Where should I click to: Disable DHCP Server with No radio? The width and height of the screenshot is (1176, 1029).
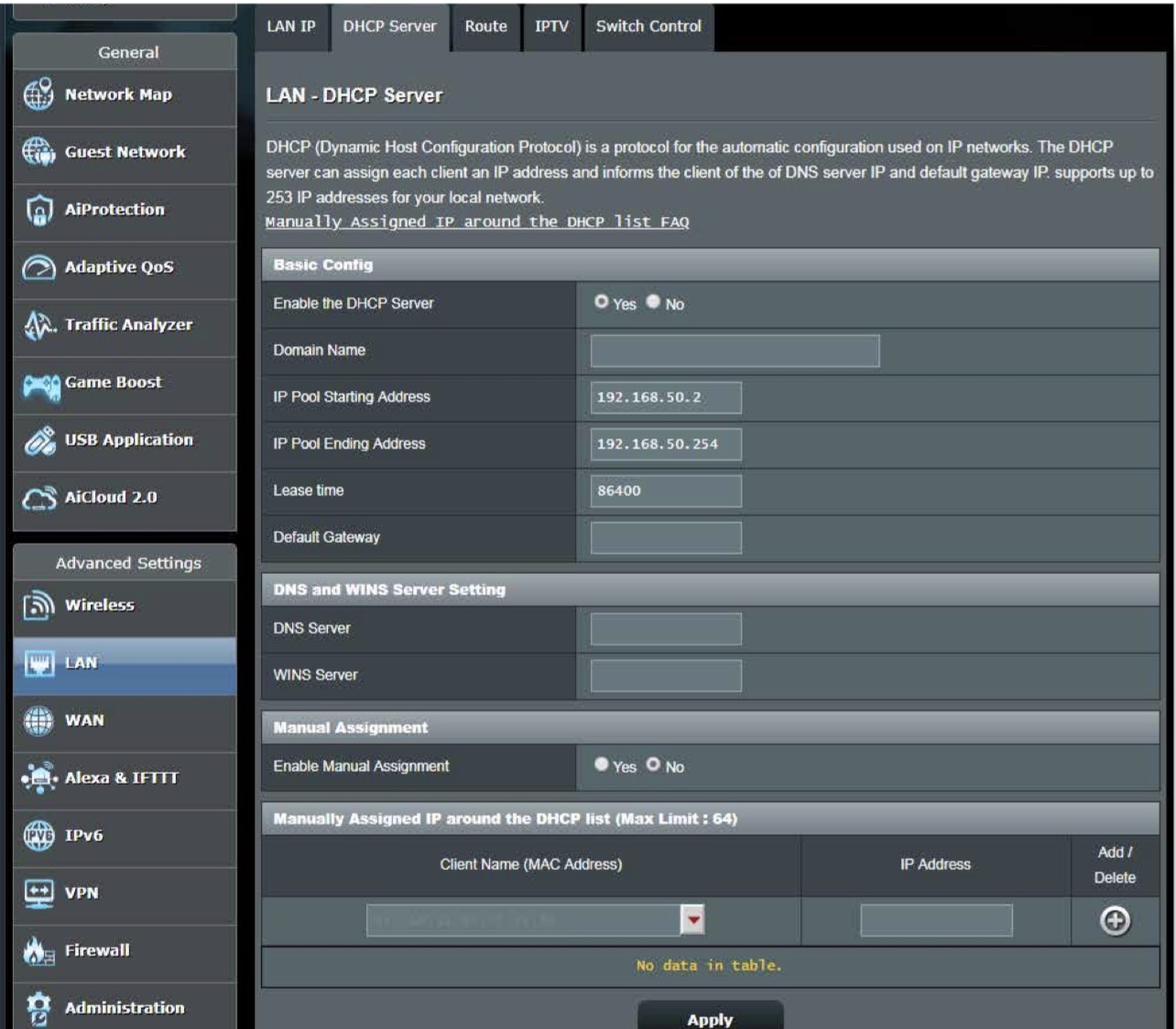[653, 302]
